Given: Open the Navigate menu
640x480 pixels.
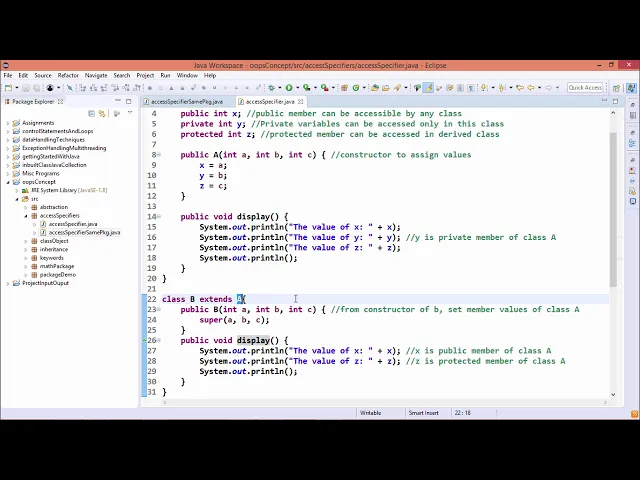Looking at the screenshot, I should point(96,76).
